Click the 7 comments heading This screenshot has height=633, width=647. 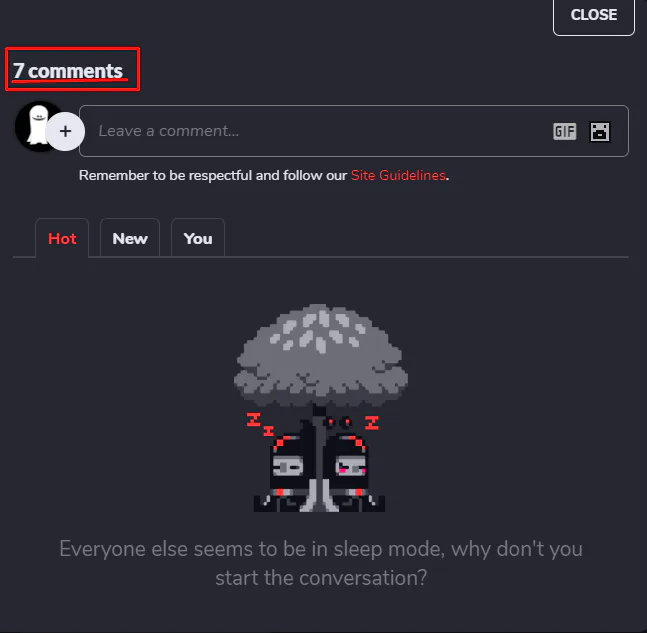[x=68, y=71]
